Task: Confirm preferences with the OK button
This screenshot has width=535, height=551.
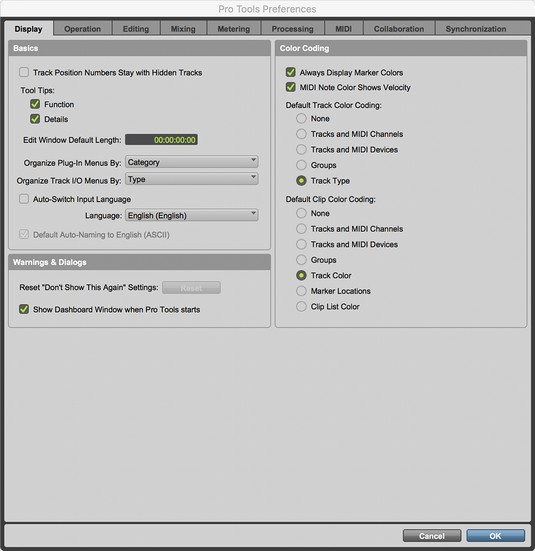Action: [x=496, y=536]
